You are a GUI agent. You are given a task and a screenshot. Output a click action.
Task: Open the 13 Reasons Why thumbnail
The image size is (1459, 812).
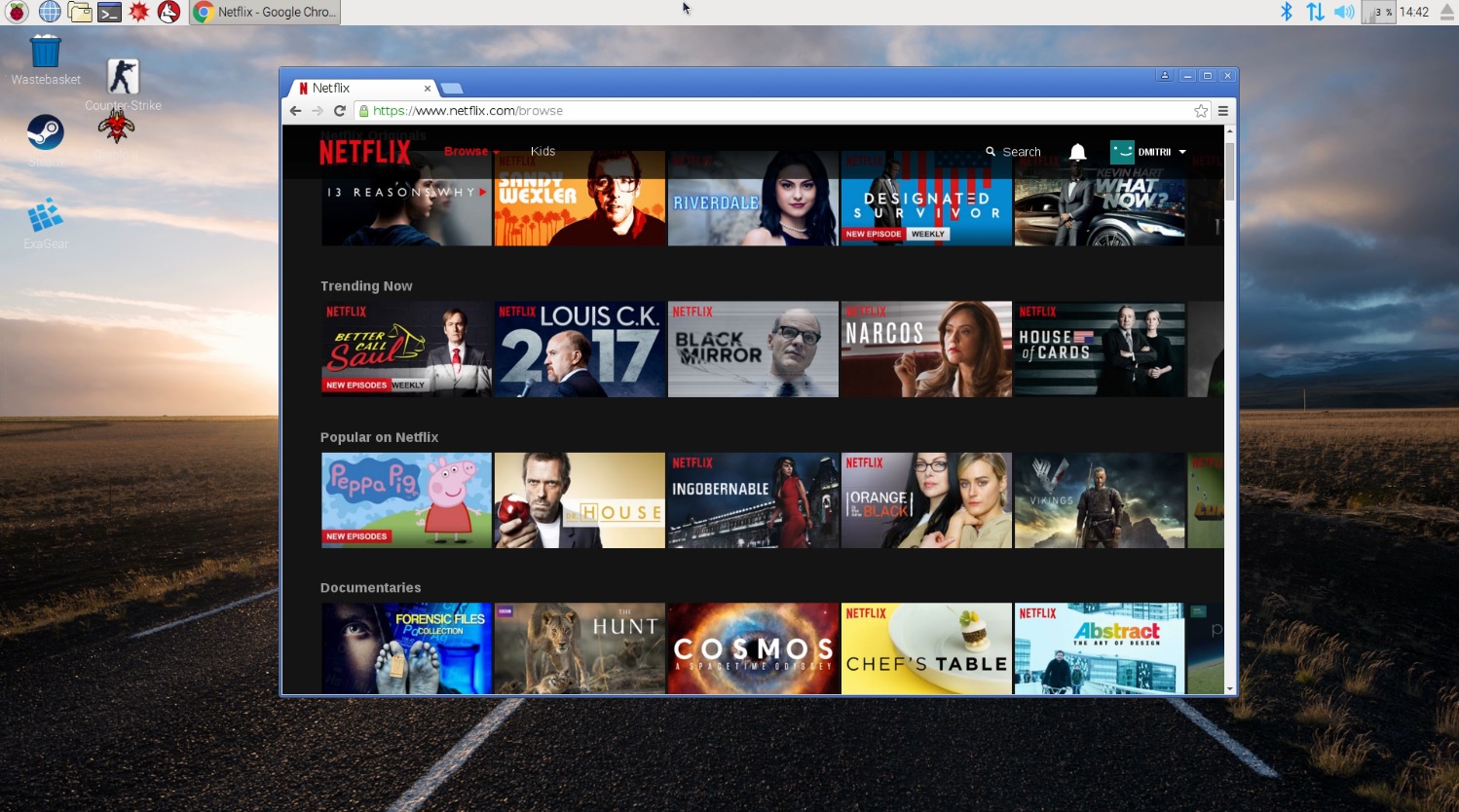[x=406, y=198]
